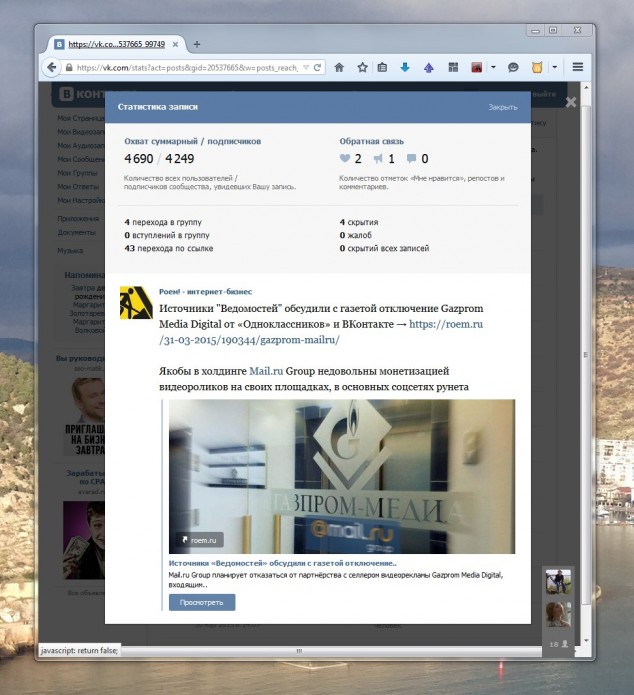Image resolution: width=634 pixels, height=695 pixels.
Task: Click the vertical scrollbar down arrow
Action: tap(586, 641)
